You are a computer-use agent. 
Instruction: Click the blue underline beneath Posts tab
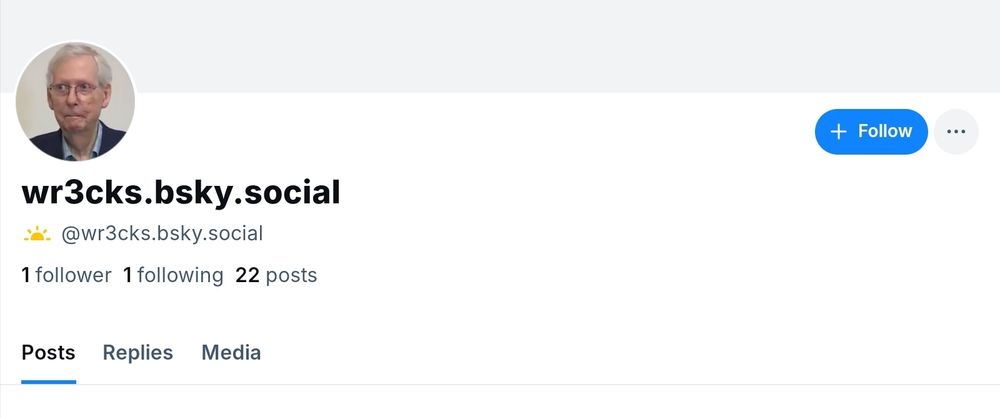(48, 381)
